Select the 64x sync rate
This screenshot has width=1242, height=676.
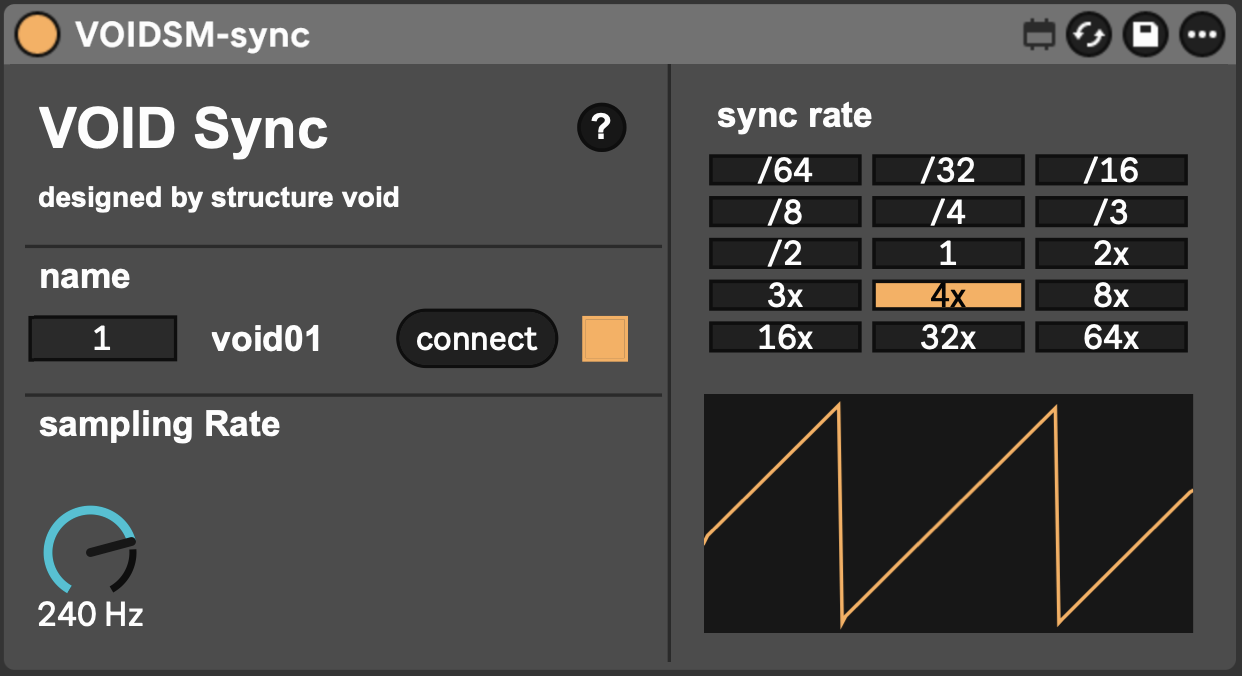click(1111, 336)
